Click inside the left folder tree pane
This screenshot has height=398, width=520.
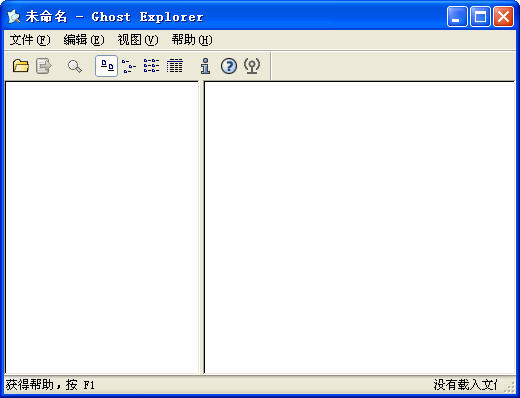click(102, 227)
